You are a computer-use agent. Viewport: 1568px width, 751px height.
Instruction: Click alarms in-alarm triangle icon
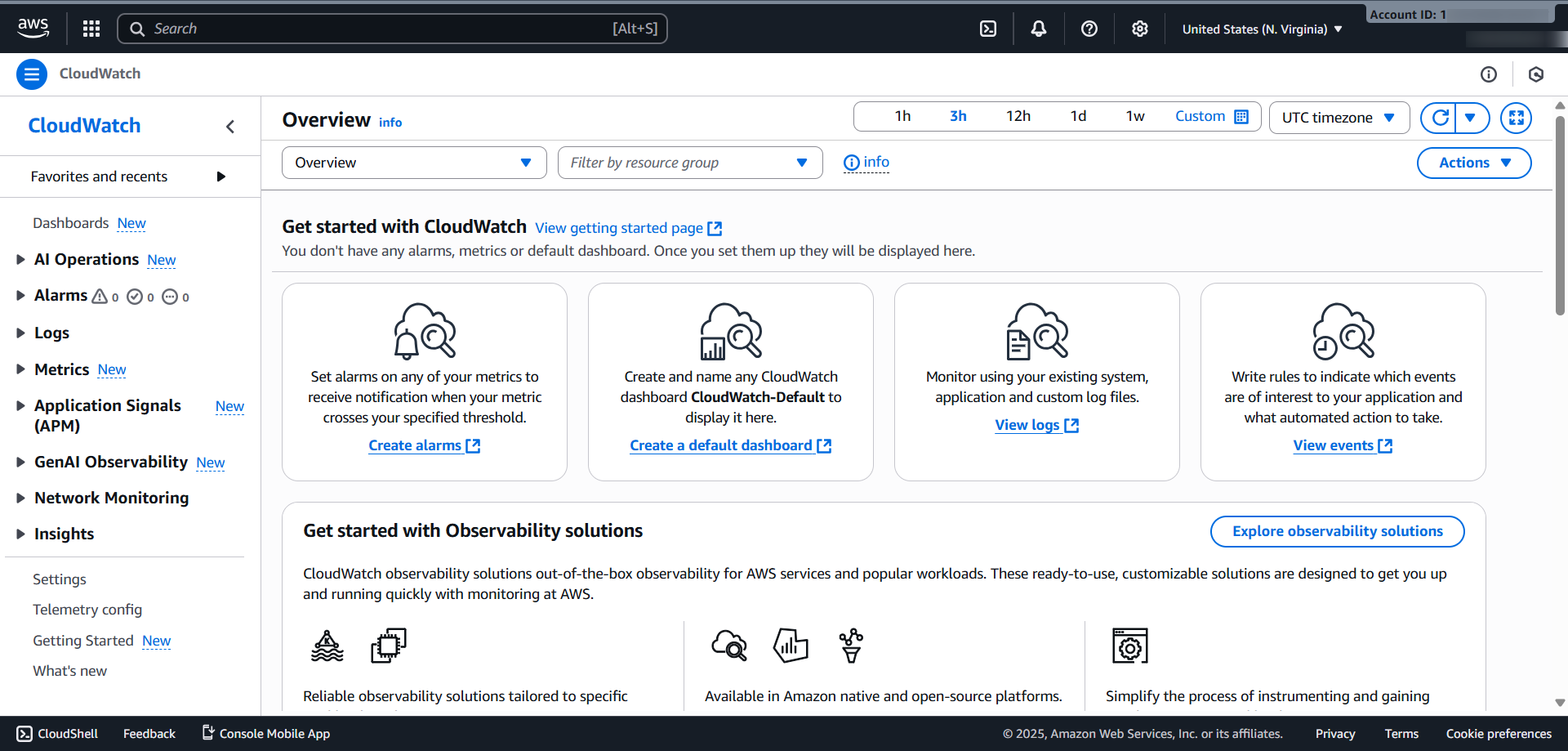click(100, 296)
